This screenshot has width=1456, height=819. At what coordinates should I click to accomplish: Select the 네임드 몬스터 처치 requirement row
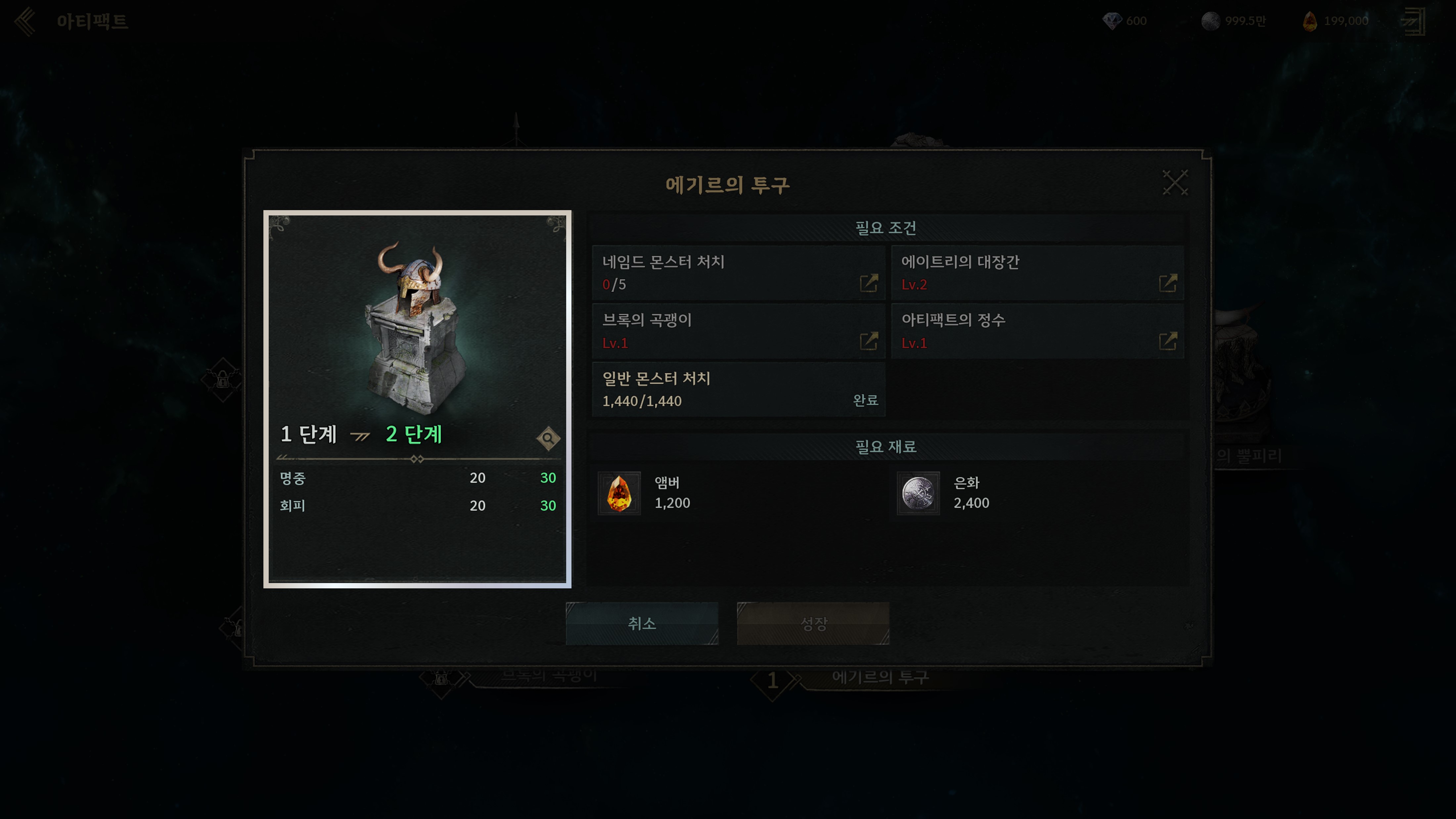point(738,272)
